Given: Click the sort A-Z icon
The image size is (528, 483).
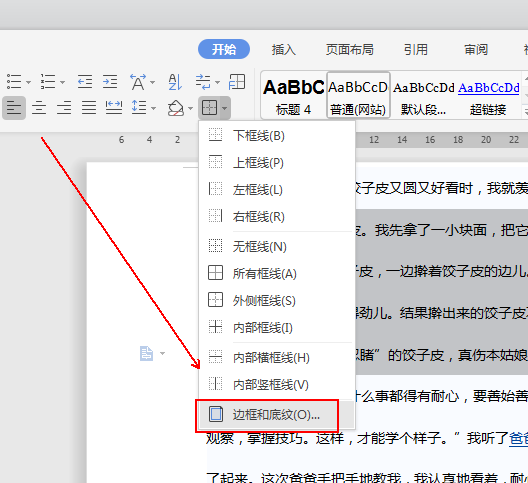Looking at the screenshot, I should tap(175, 82).
